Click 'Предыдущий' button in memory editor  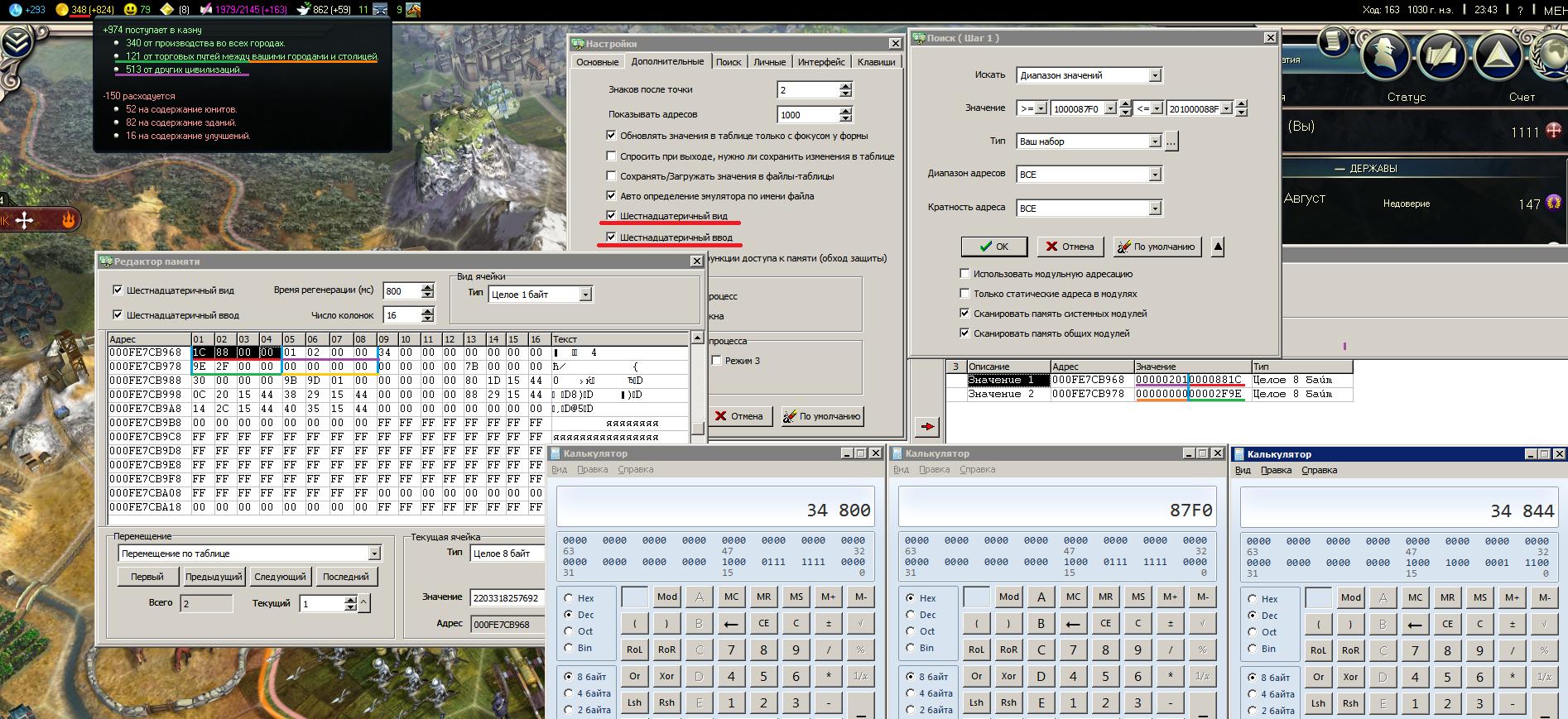point(214,577)
